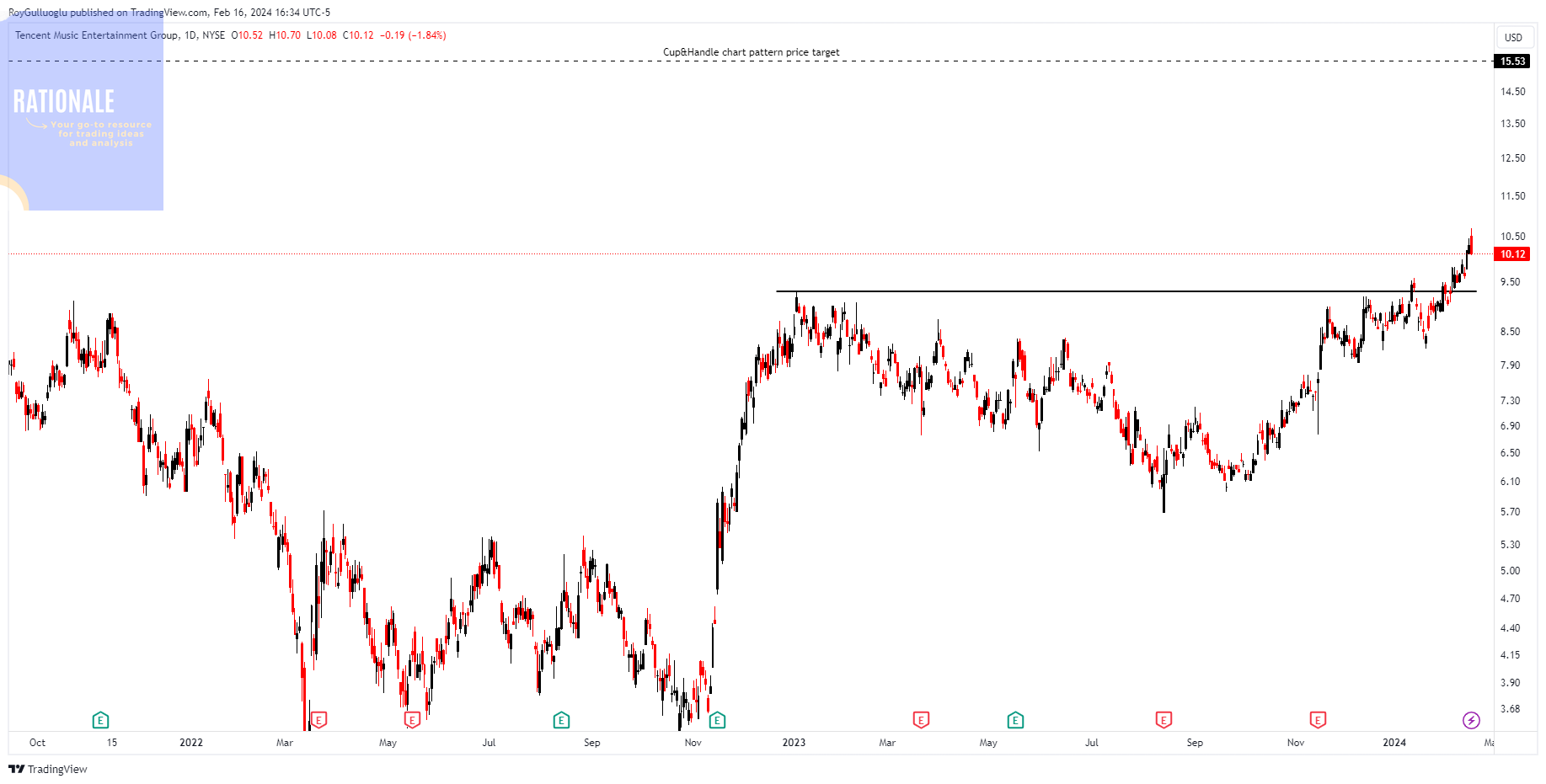Click the 1D interval label in the chart header
The width and height of the screenshot is (1546, 784).
tap(190, 35)
